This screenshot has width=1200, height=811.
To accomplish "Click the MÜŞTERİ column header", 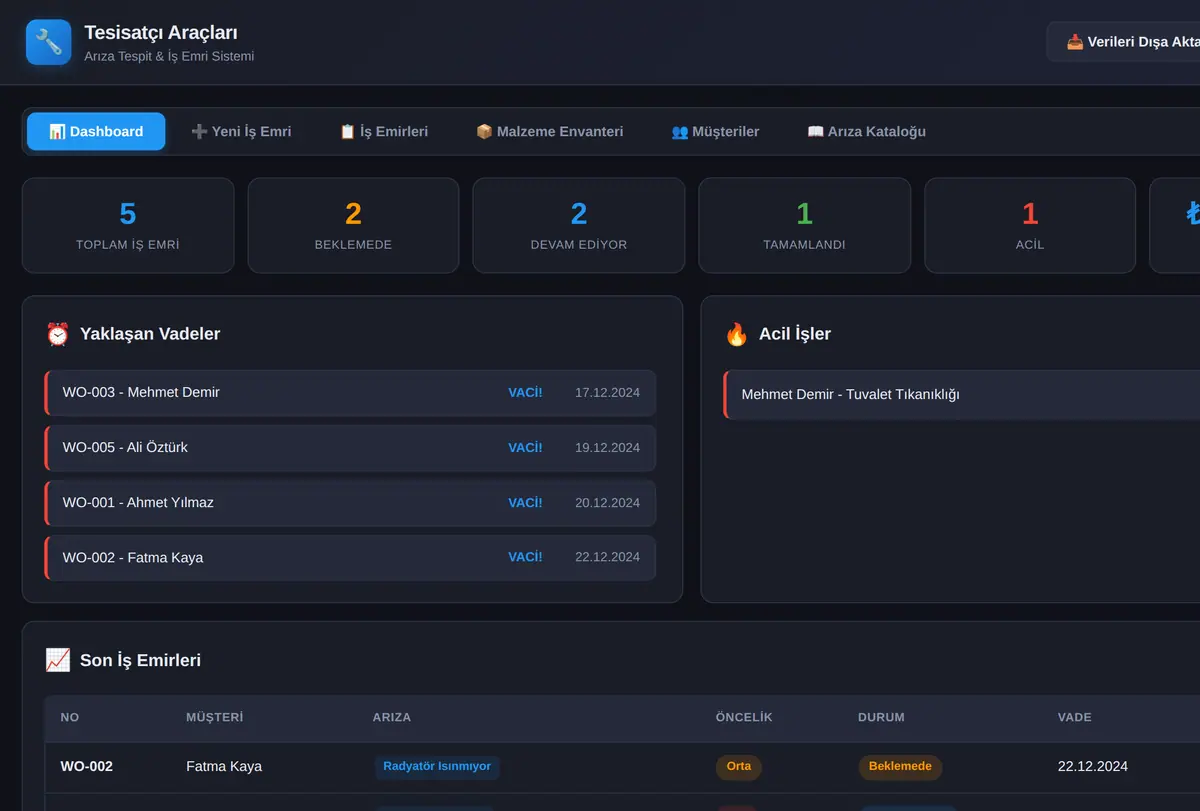I will pos(215,717).
